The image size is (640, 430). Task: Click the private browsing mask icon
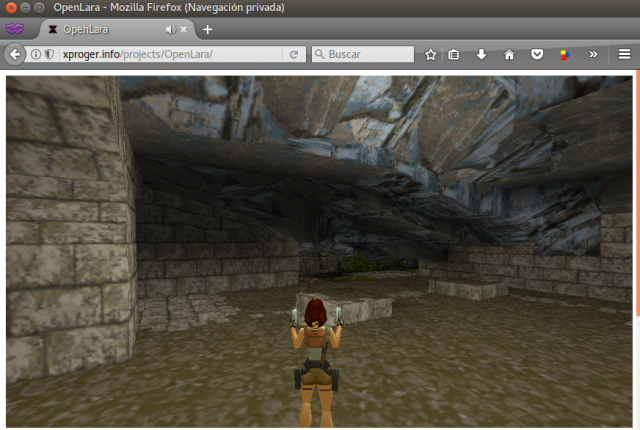tap(15, 29)
